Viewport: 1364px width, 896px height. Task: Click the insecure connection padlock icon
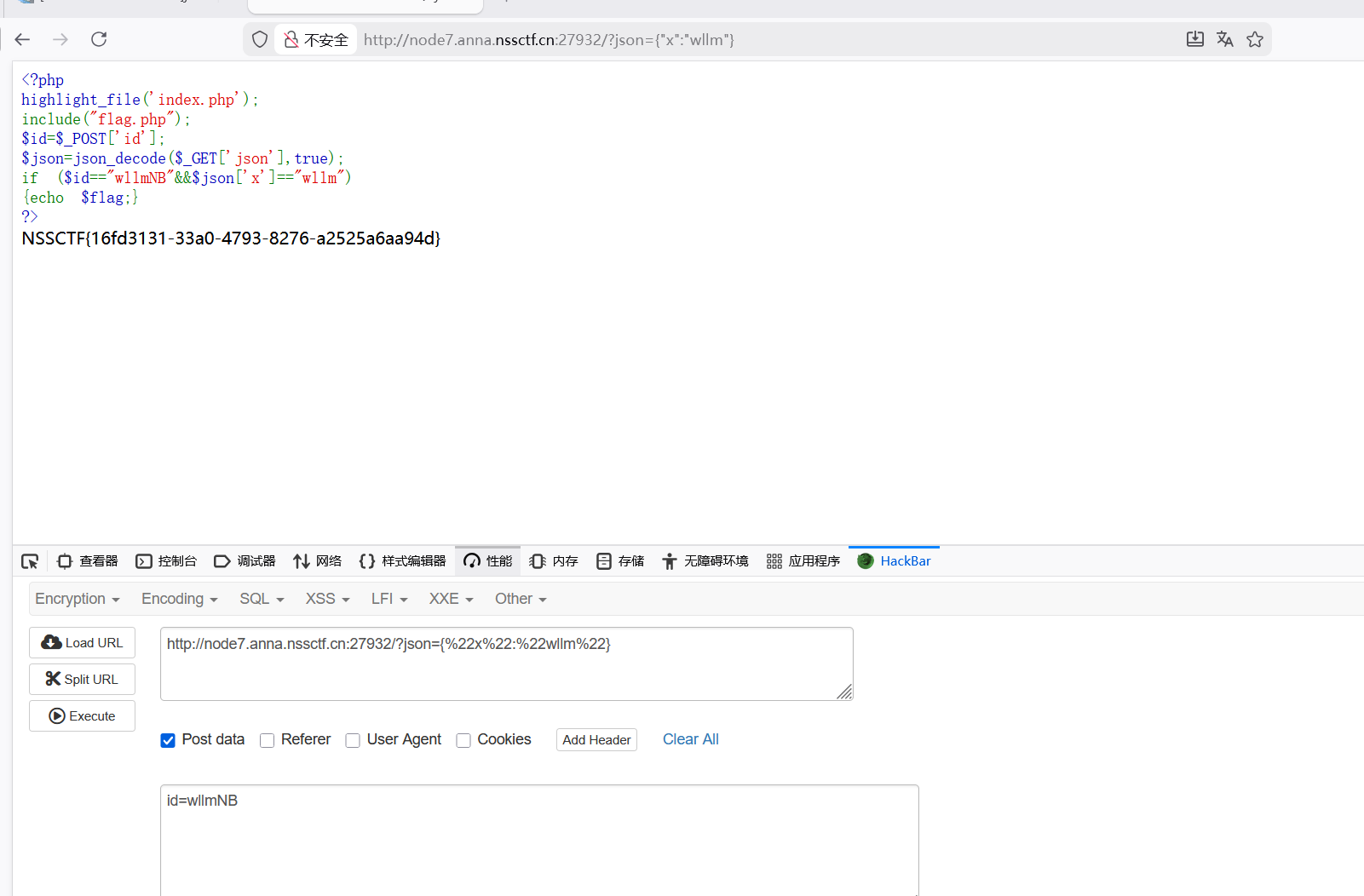coord(291,39)
